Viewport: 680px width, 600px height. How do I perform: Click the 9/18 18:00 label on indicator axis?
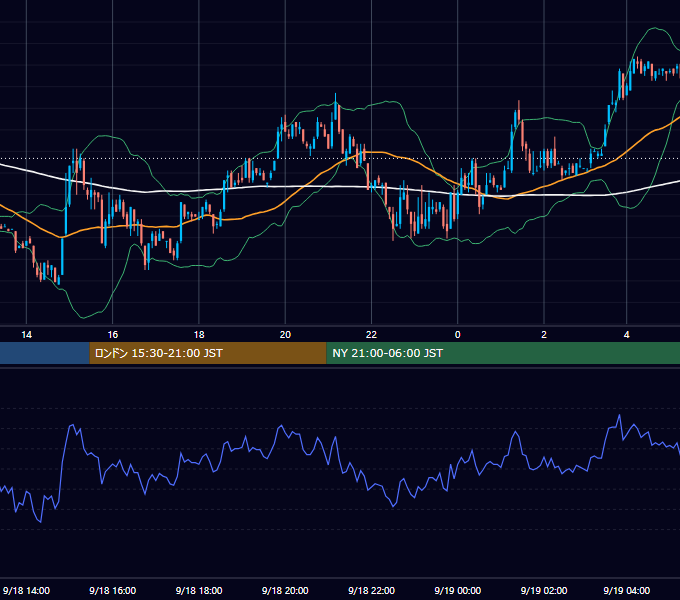[199, 590]
